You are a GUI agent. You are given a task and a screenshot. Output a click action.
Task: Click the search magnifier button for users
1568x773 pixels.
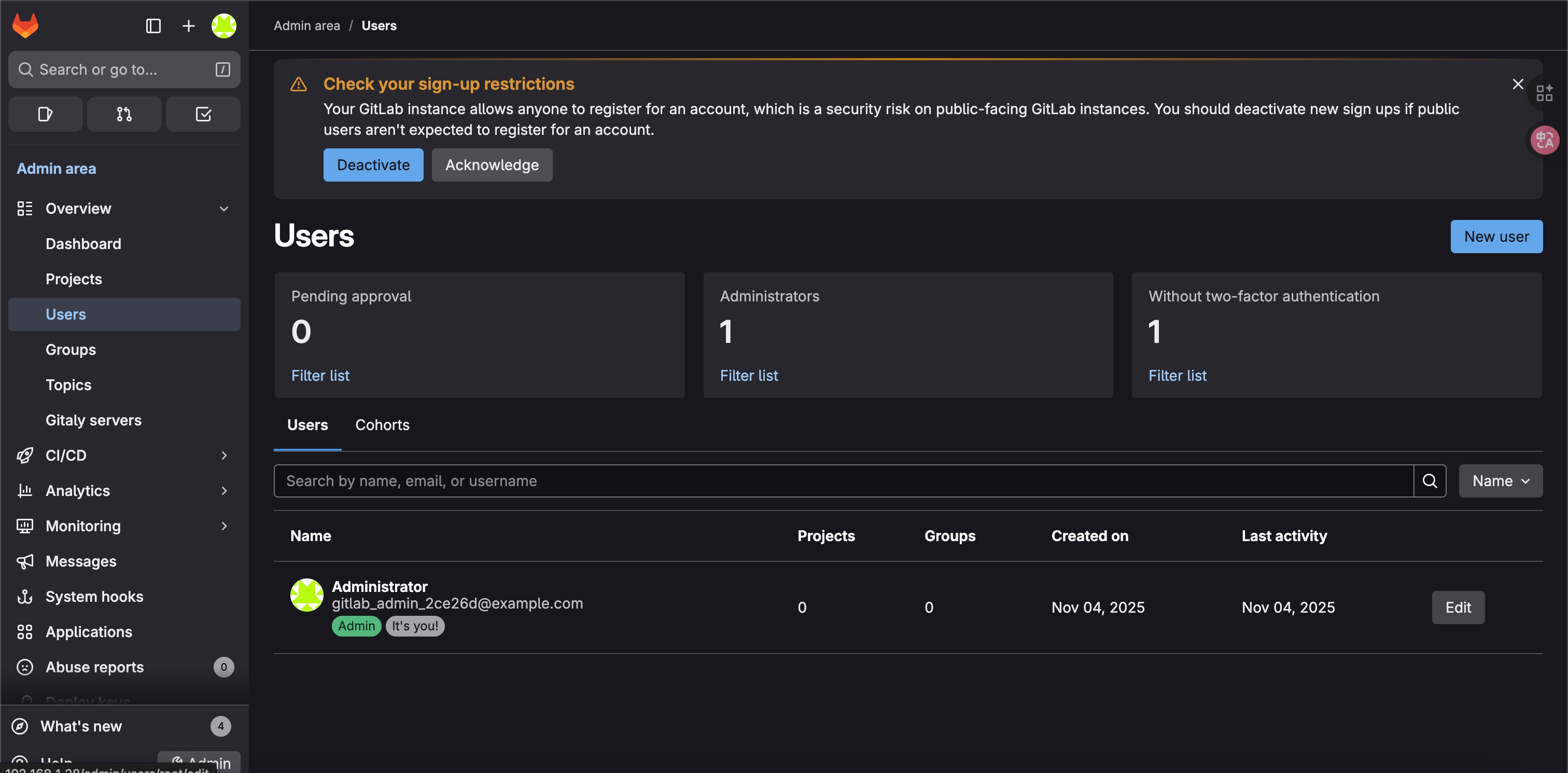point(1429,480)
